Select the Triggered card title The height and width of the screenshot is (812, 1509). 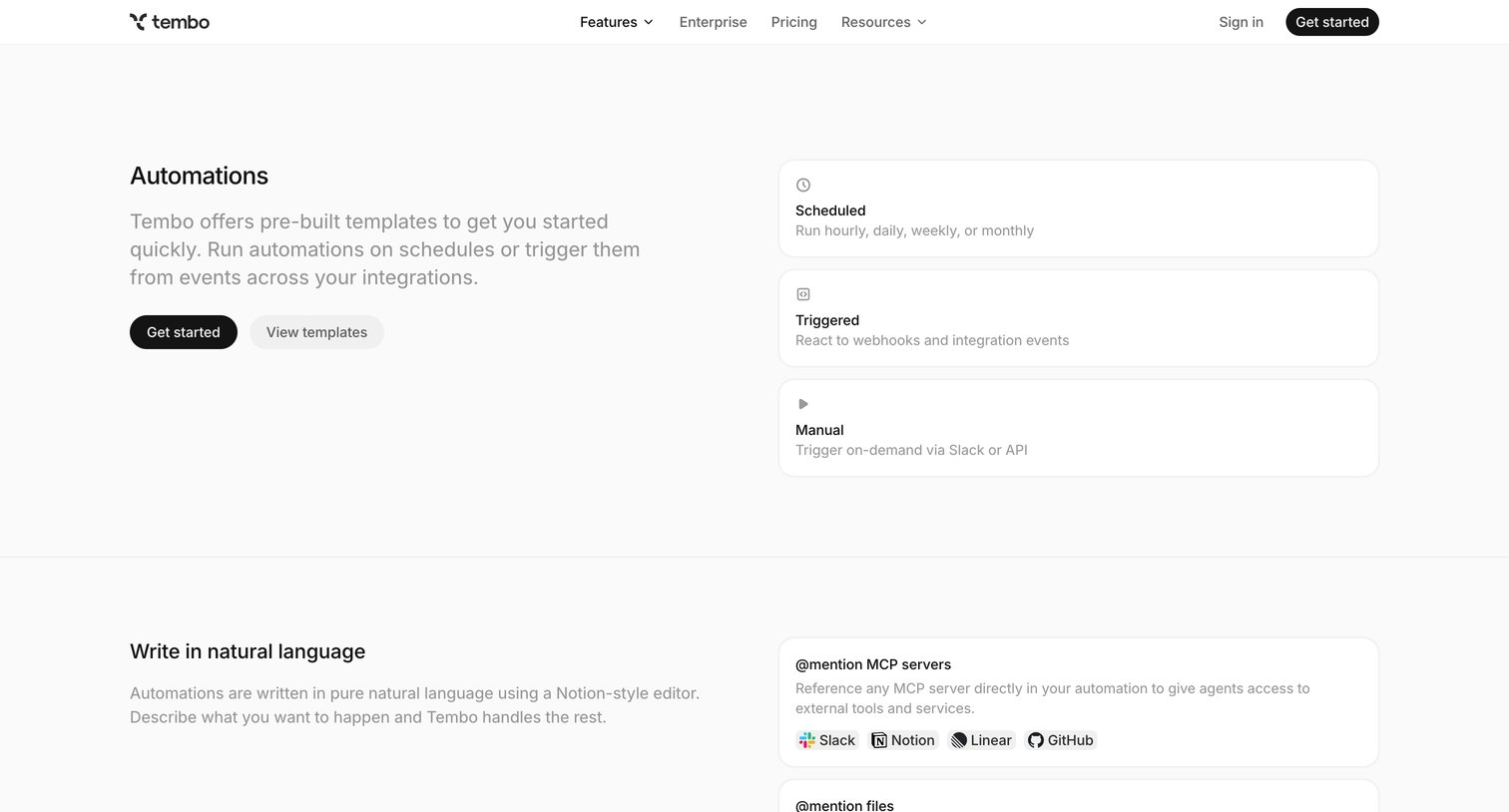[x=827, y=320]
